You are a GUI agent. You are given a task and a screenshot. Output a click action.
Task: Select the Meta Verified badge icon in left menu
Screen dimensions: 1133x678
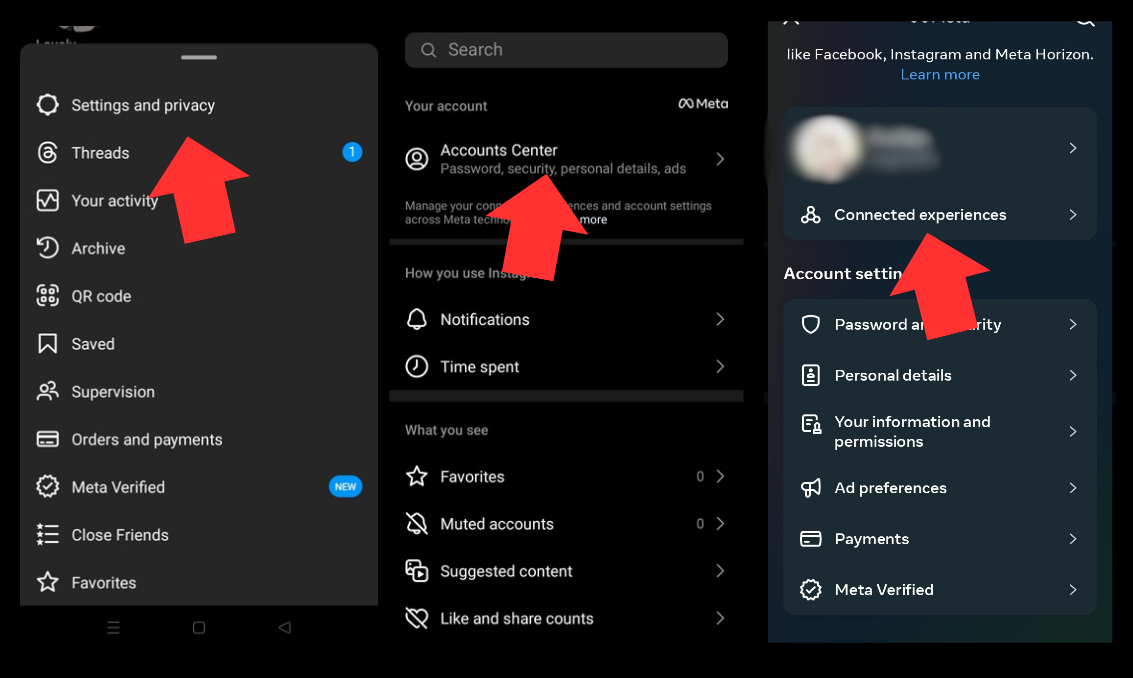point(48,486)
